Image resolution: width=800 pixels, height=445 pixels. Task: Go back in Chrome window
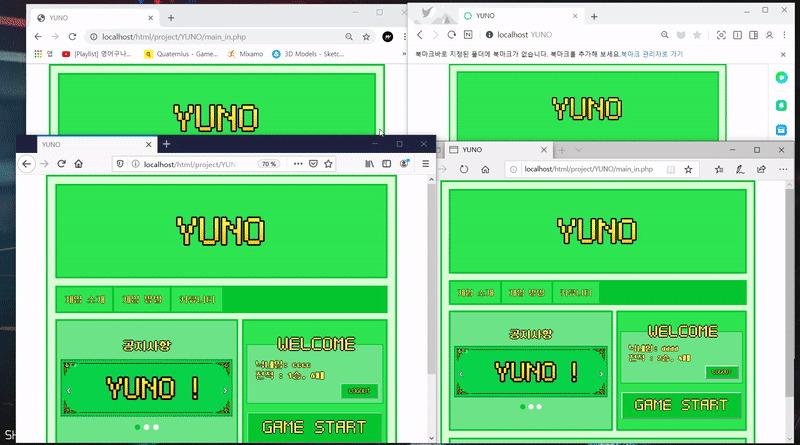[38, 37]
